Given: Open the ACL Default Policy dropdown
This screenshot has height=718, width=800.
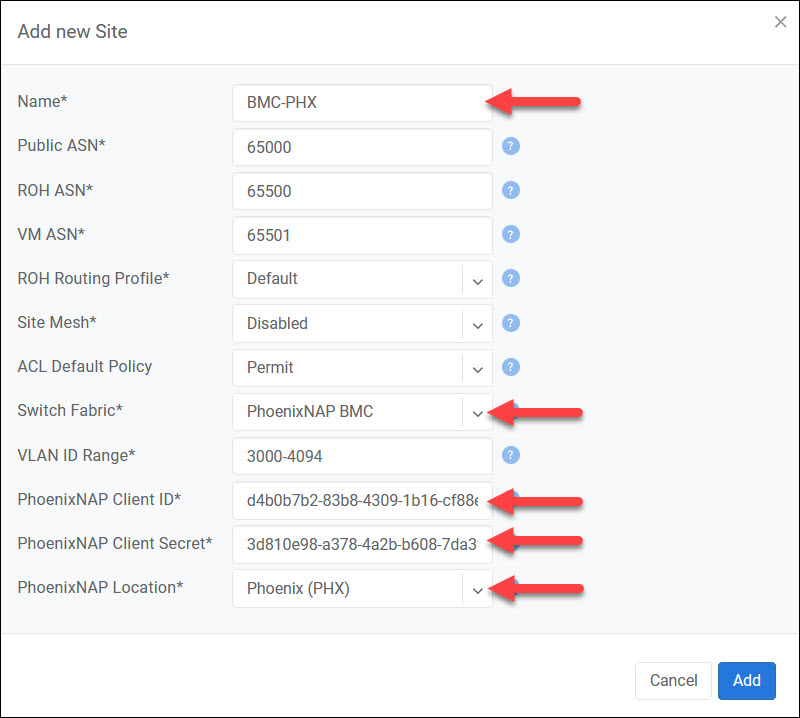Looking at the screenshot, I should coord(362,367).
